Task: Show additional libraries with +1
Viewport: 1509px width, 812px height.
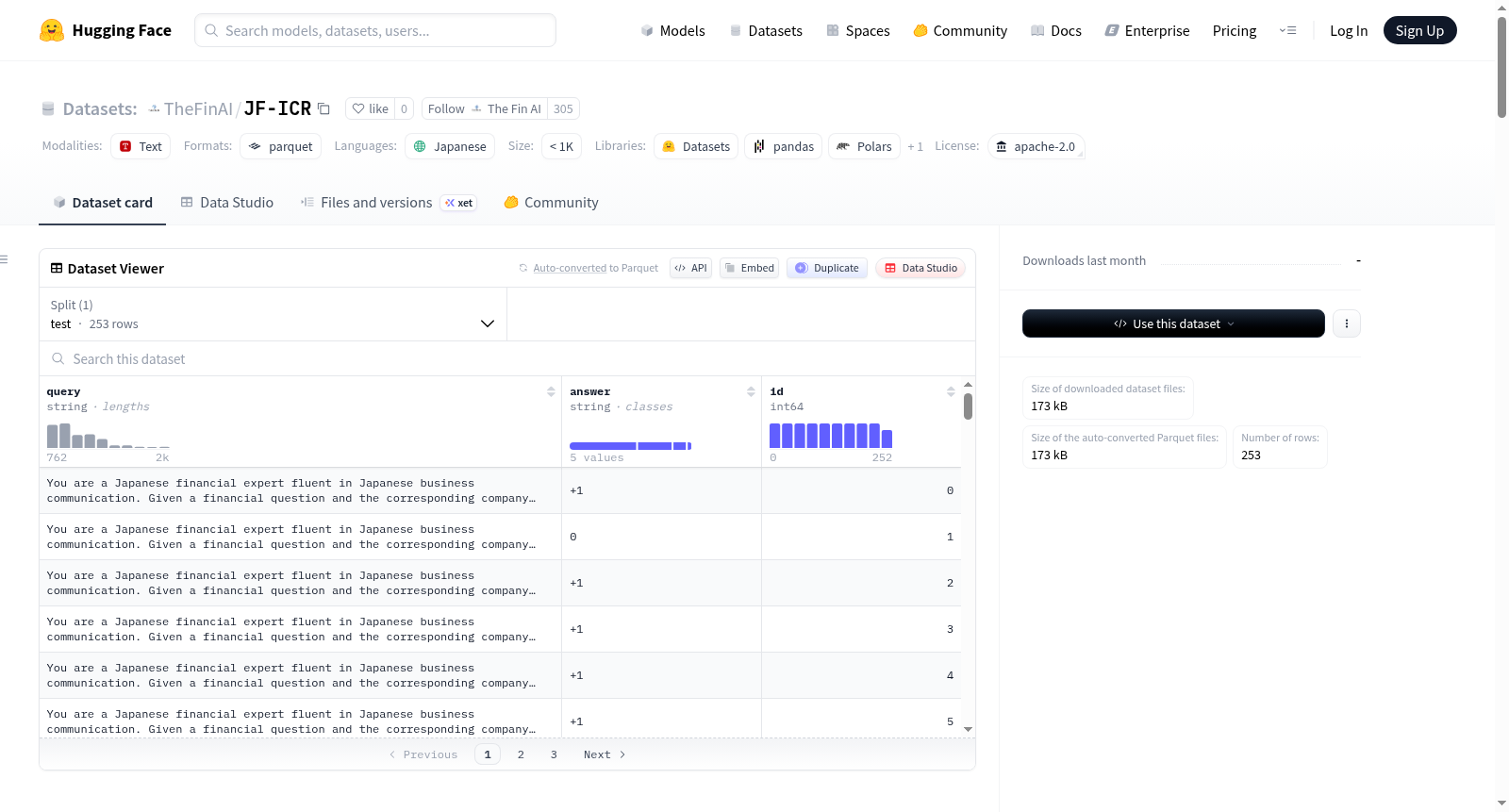Action: 915,146
